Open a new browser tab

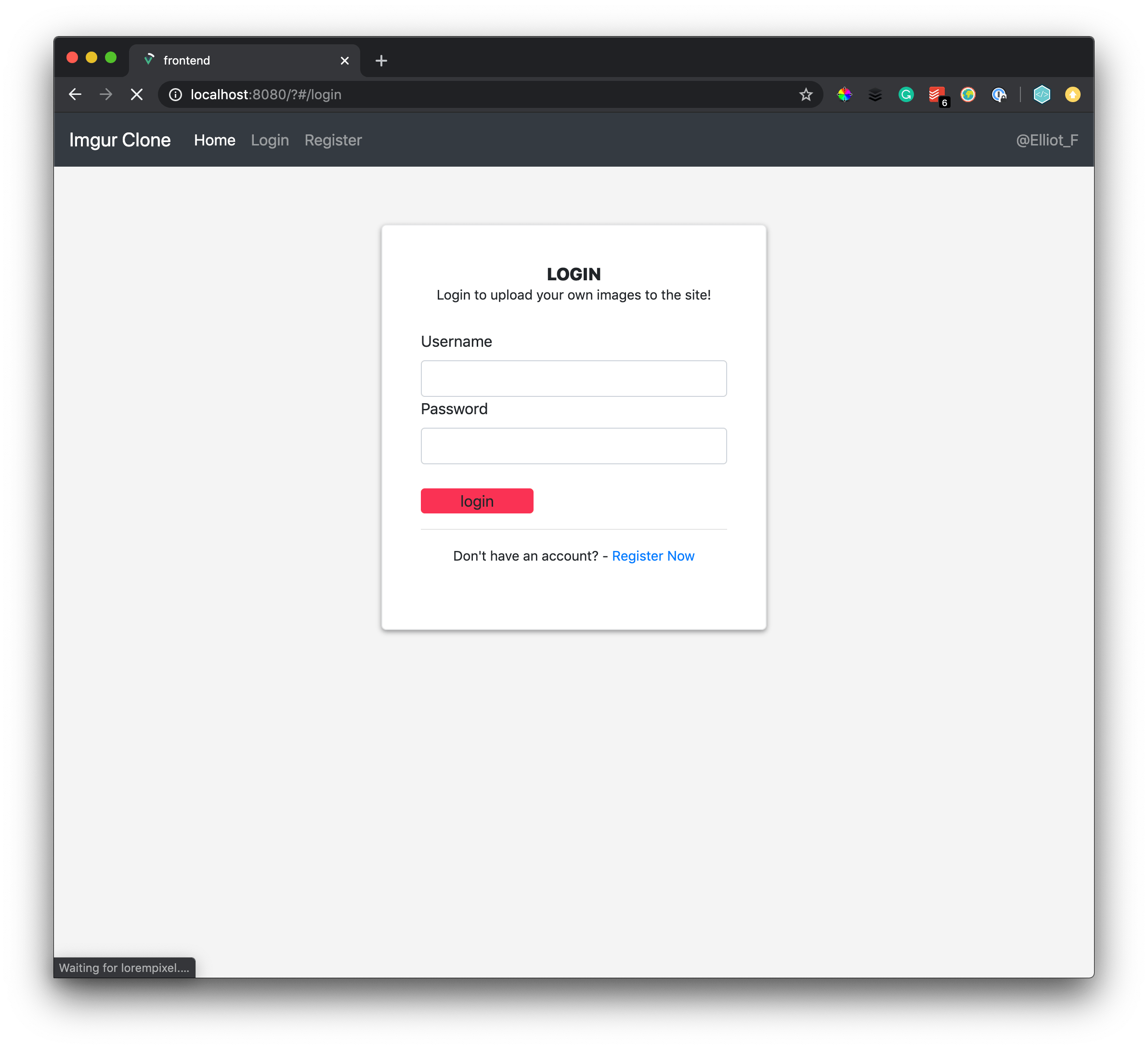point(380,60)
